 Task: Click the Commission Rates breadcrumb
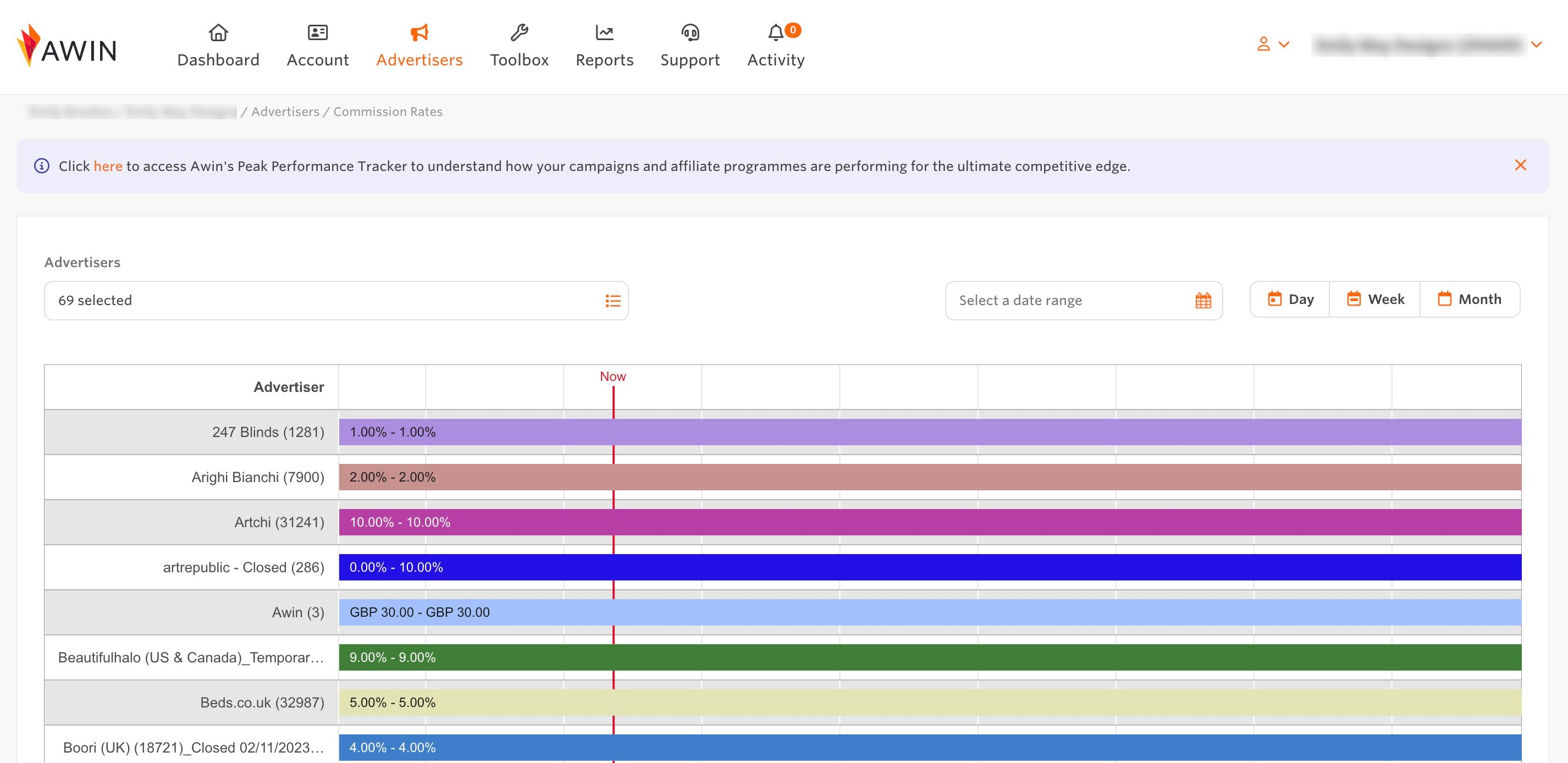(388, 112)
